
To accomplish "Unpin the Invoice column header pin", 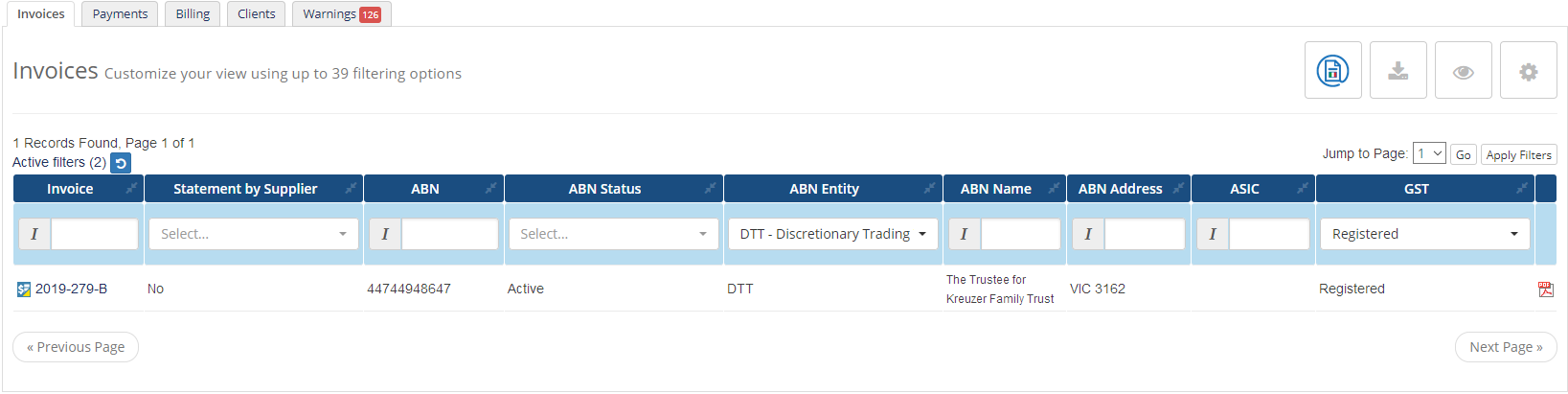I will (x=131, y=188).
